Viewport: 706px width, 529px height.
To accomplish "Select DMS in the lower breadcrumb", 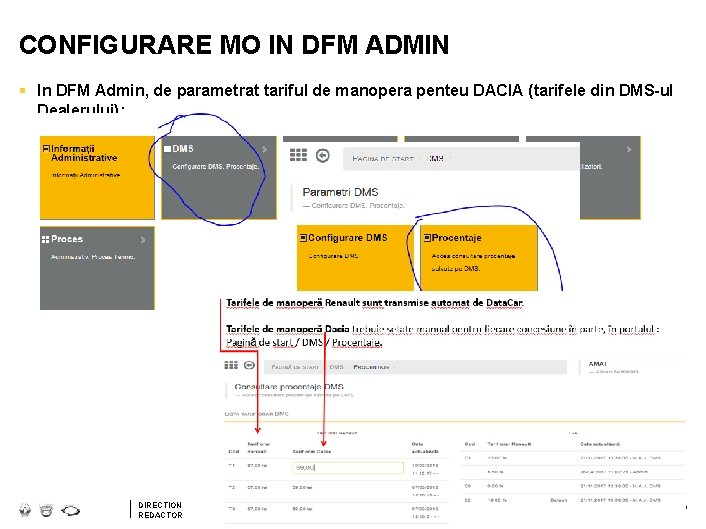I will pos(336,367).
